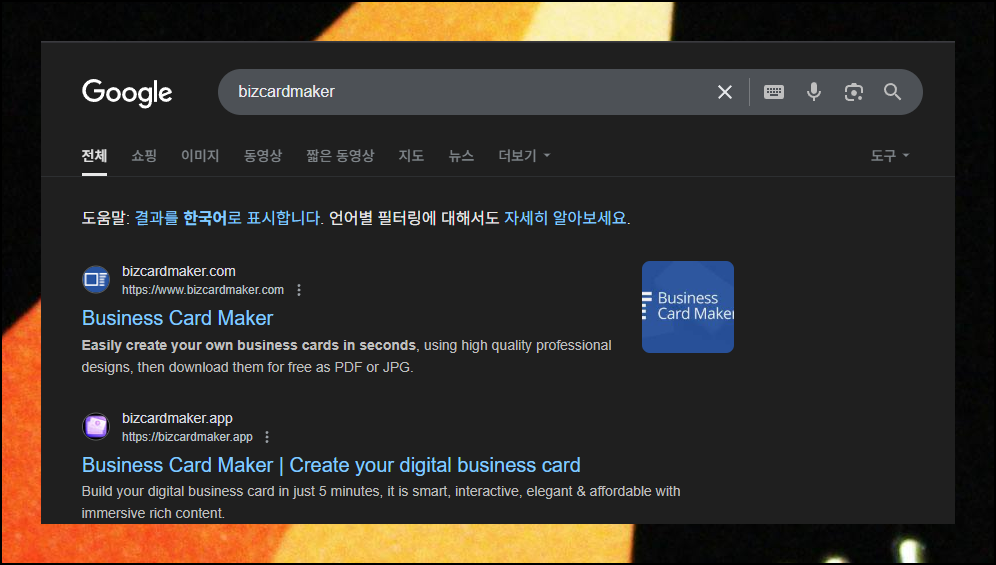Image resolution: width=996 pixels, height=565 pixels.
Task: Clear the search box with the X icon
Action: pos(725,92)
